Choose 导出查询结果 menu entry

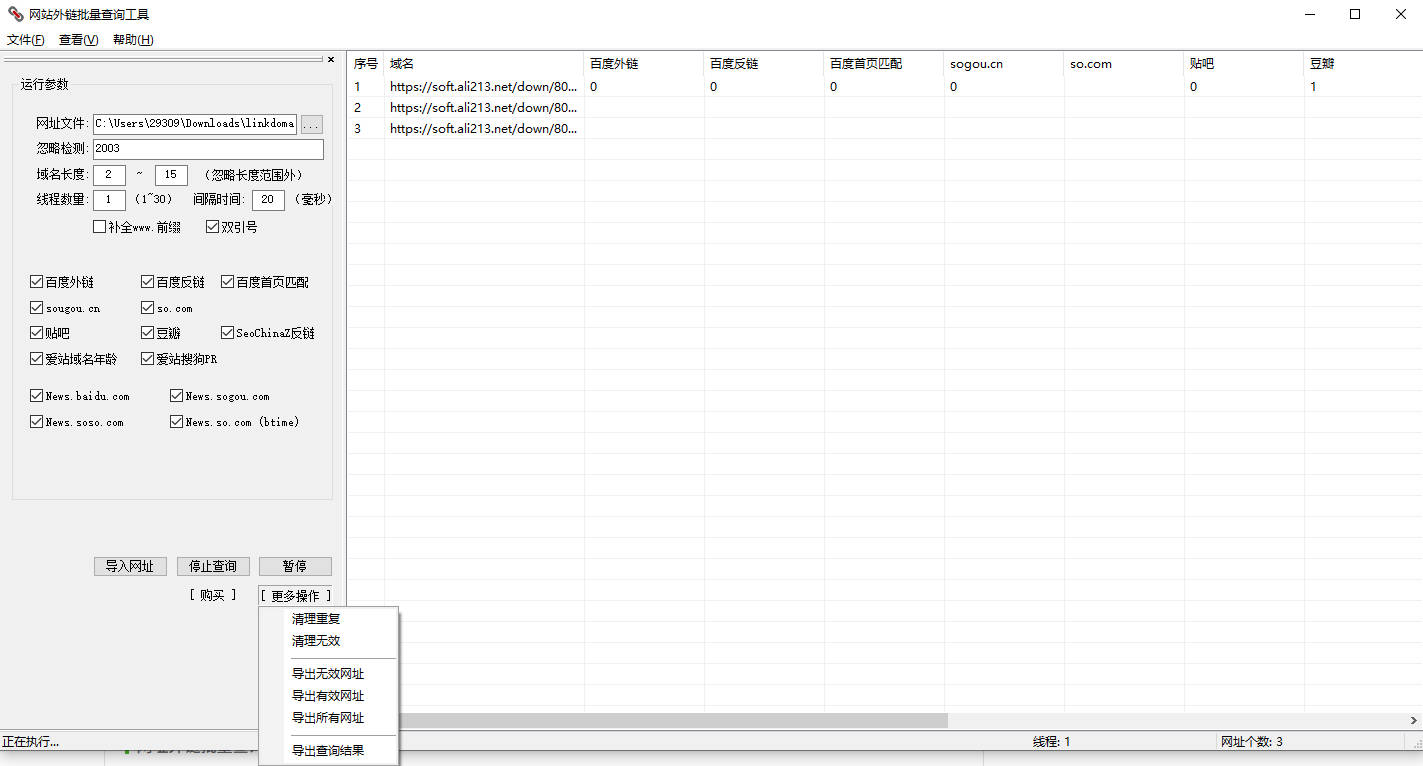[x=328, y=751]
